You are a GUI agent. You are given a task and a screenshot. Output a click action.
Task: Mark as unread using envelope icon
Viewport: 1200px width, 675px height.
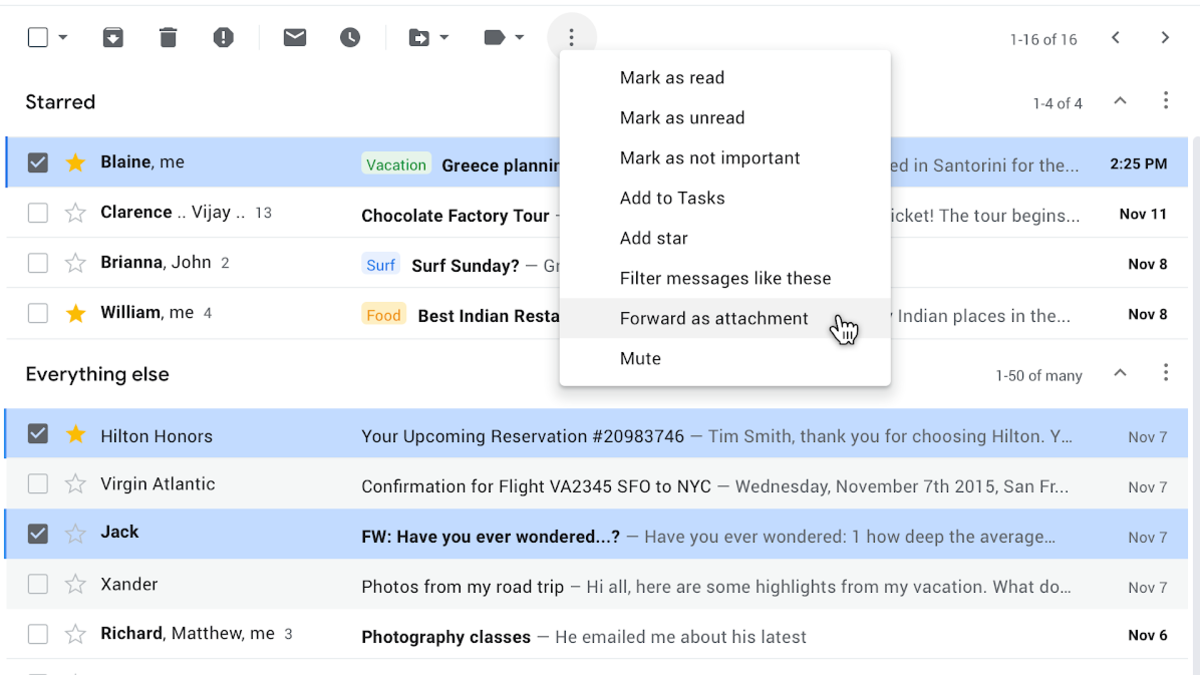[294, 38]
